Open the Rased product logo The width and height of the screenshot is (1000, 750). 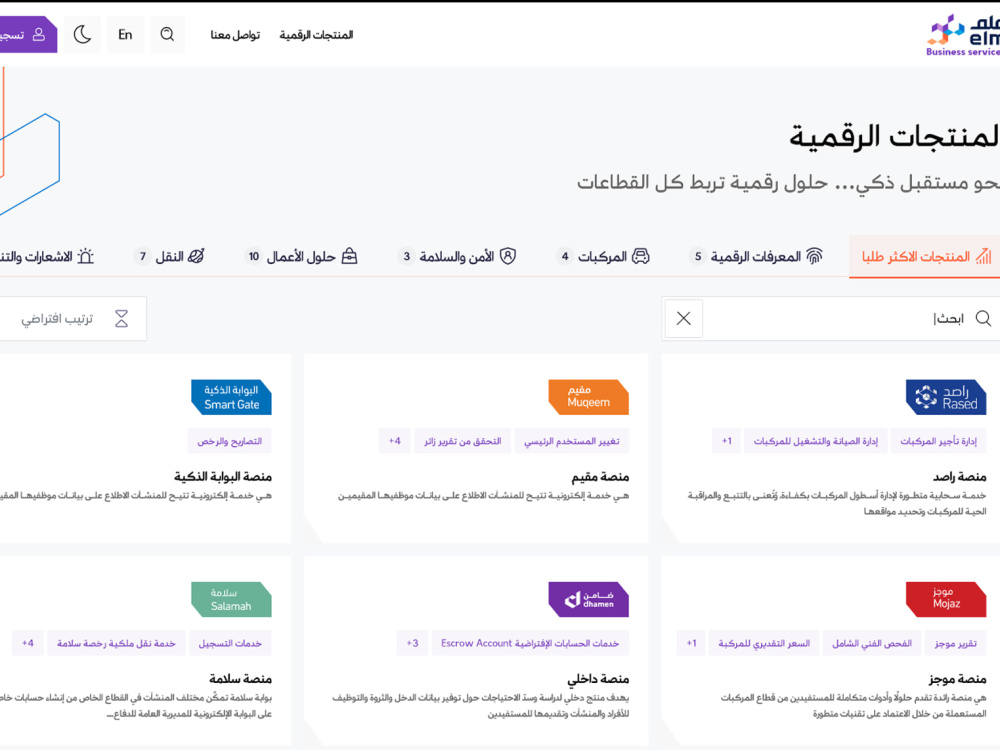[946, 397]
